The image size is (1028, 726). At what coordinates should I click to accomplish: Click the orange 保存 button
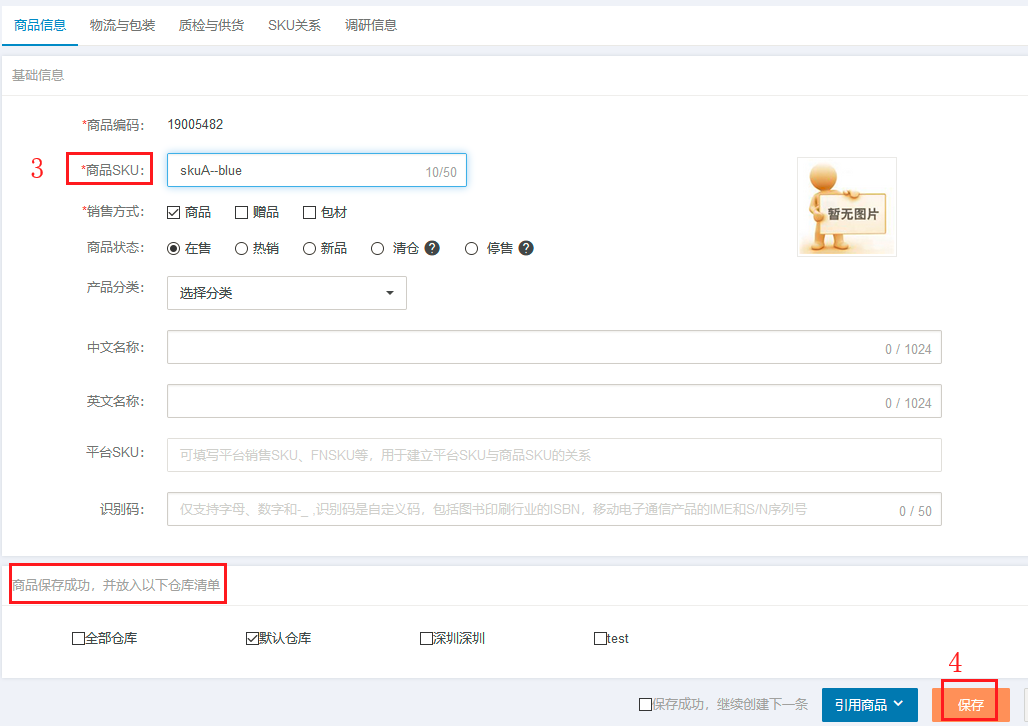970,705
